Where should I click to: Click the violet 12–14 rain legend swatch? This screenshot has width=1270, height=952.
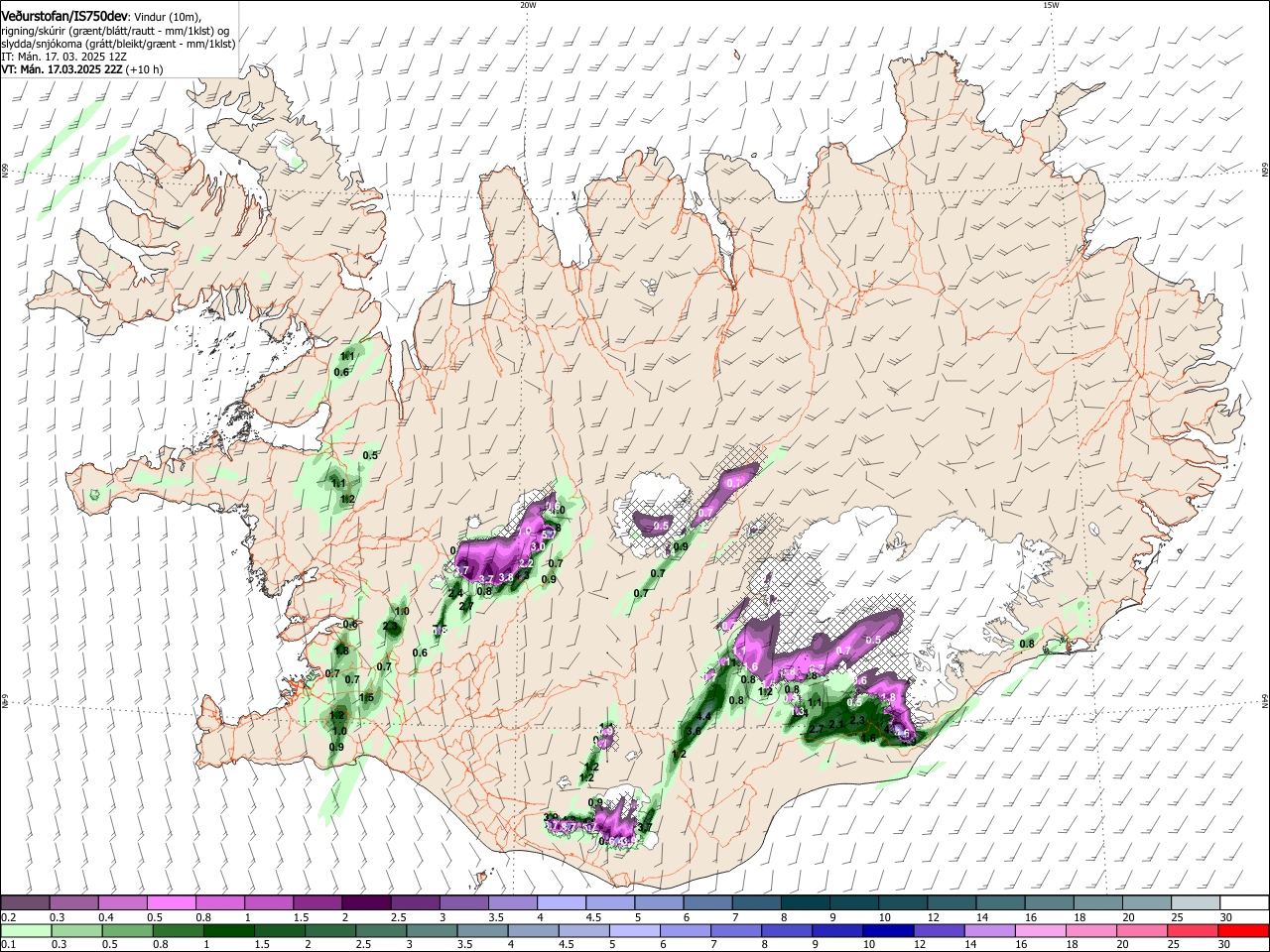click(x=940, y=930)
